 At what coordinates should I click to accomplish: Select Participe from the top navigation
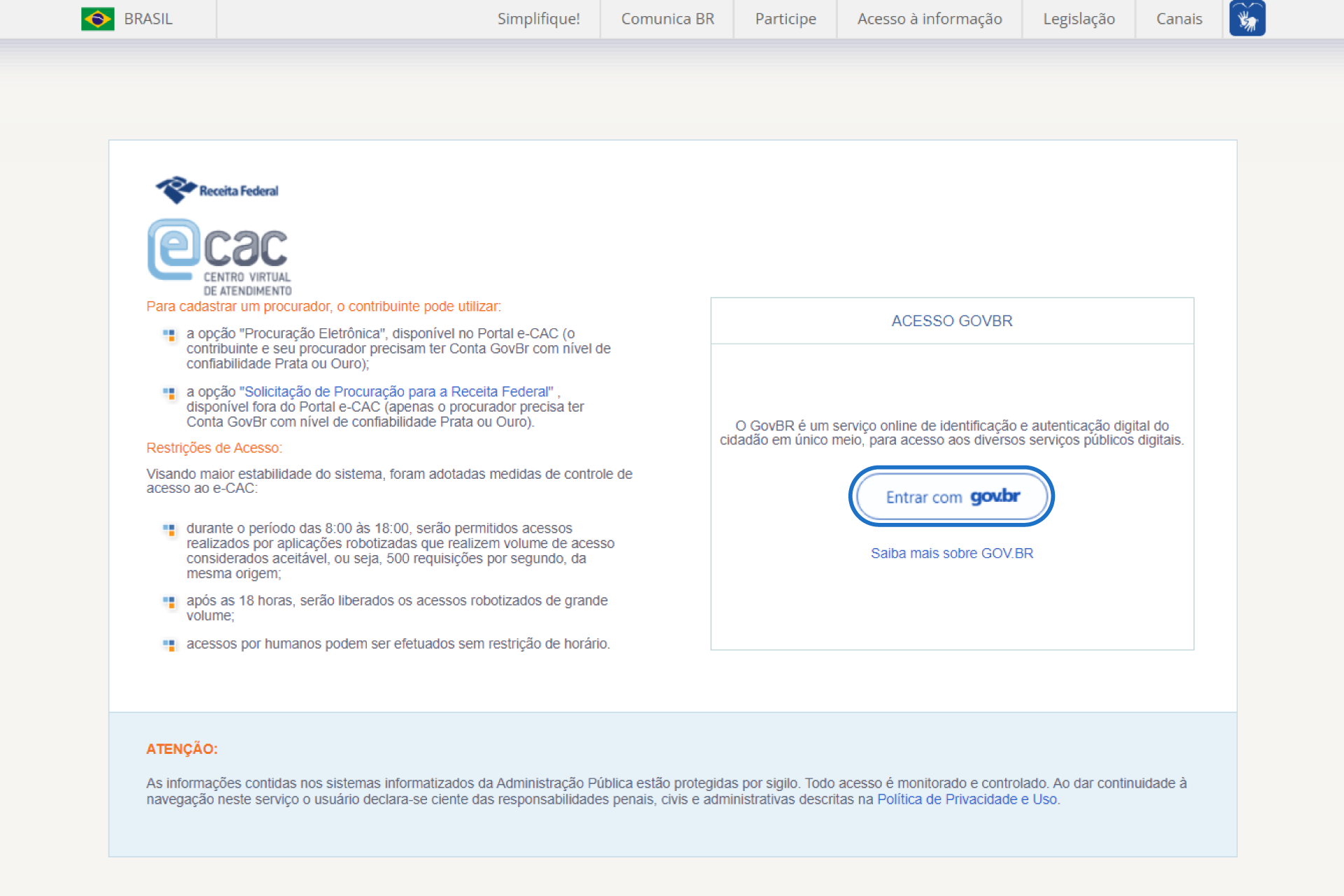pos(785,19)
